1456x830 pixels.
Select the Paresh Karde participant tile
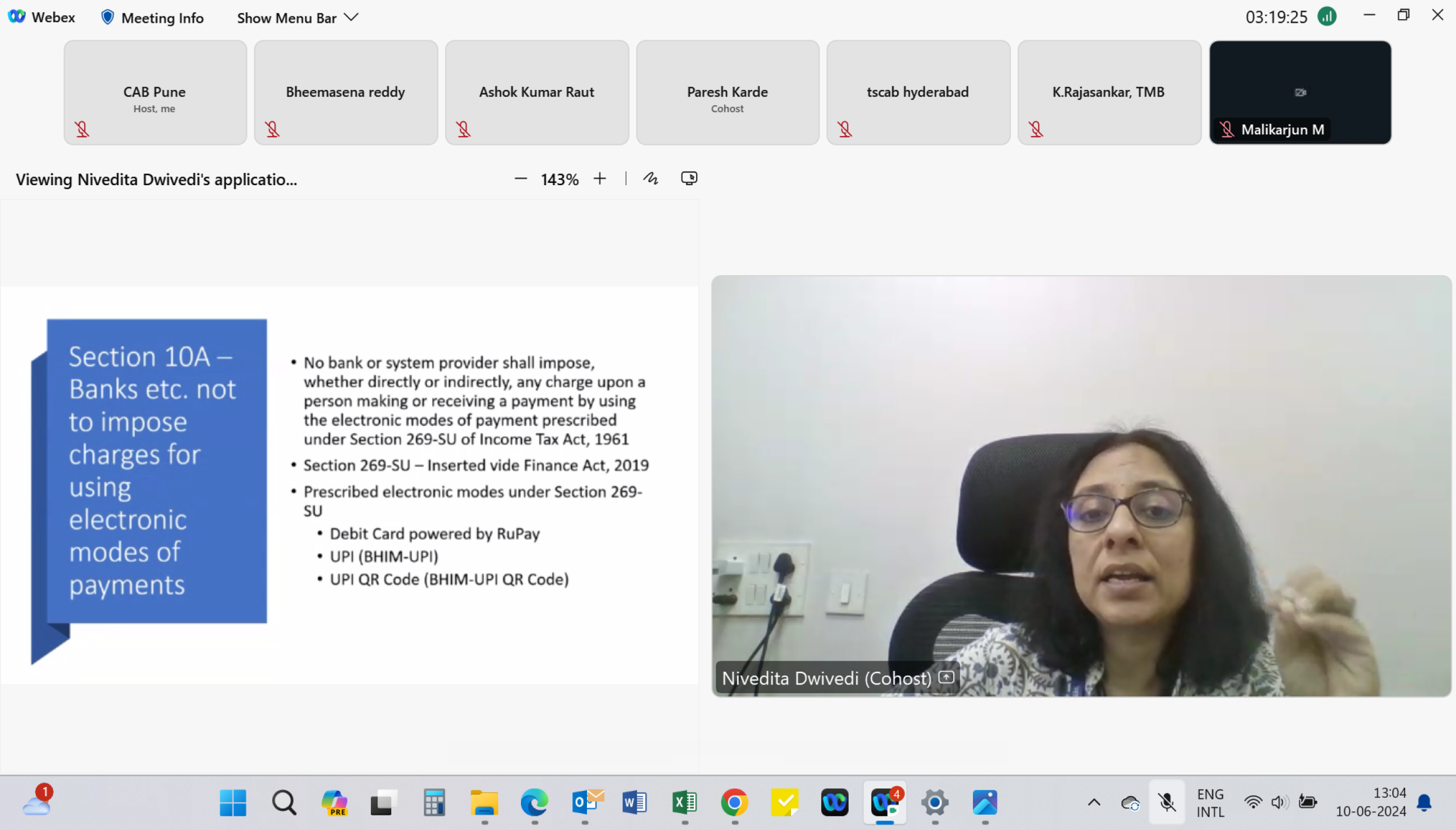coord(727,92)
